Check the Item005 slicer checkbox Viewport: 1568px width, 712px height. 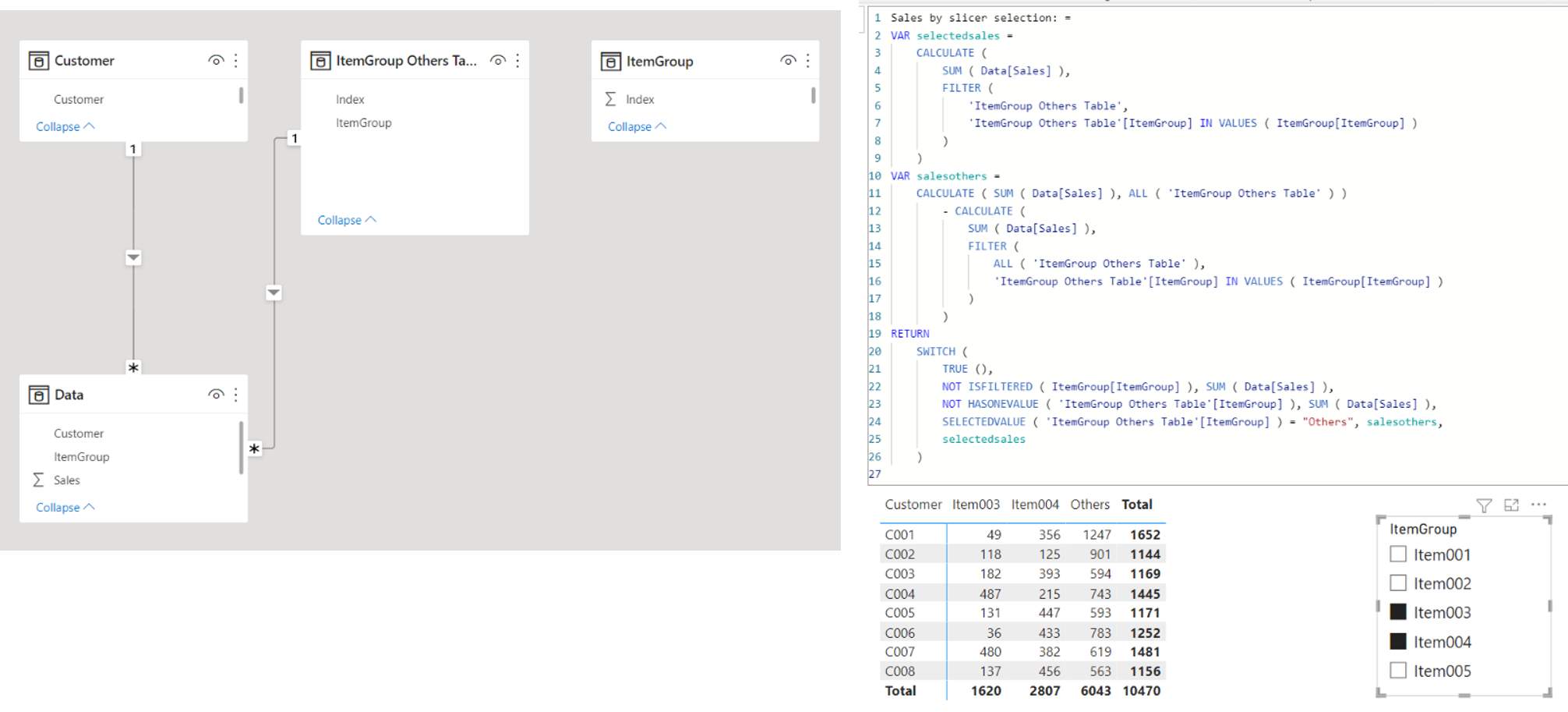pyautogui.click(x=1398, y=670)
